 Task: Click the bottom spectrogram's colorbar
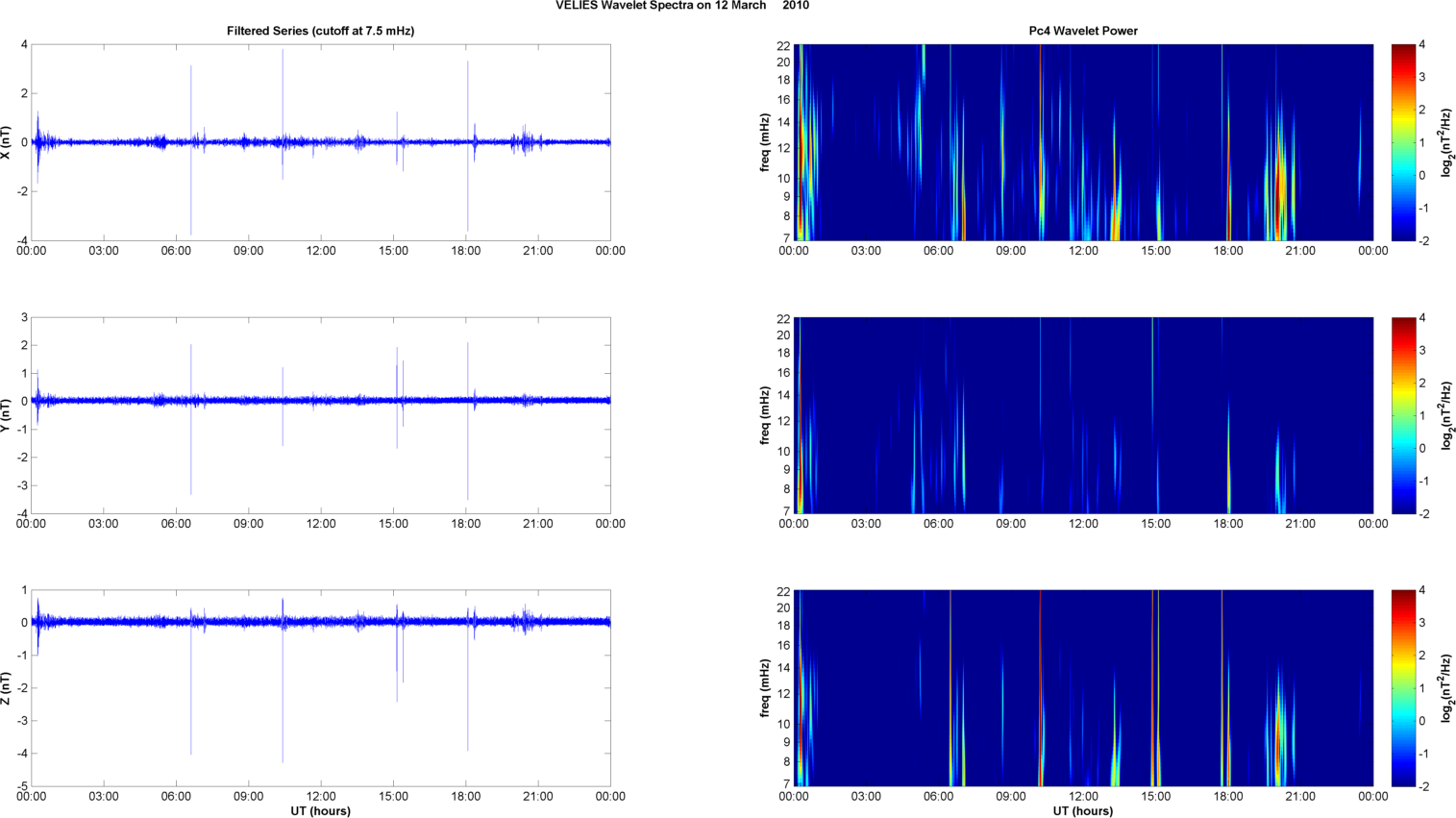(1403, 688)
